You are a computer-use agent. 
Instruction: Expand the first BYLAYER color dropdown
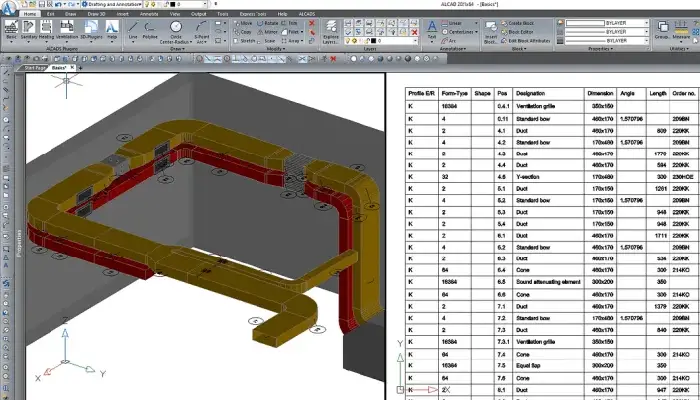click(x=605, y=22)
